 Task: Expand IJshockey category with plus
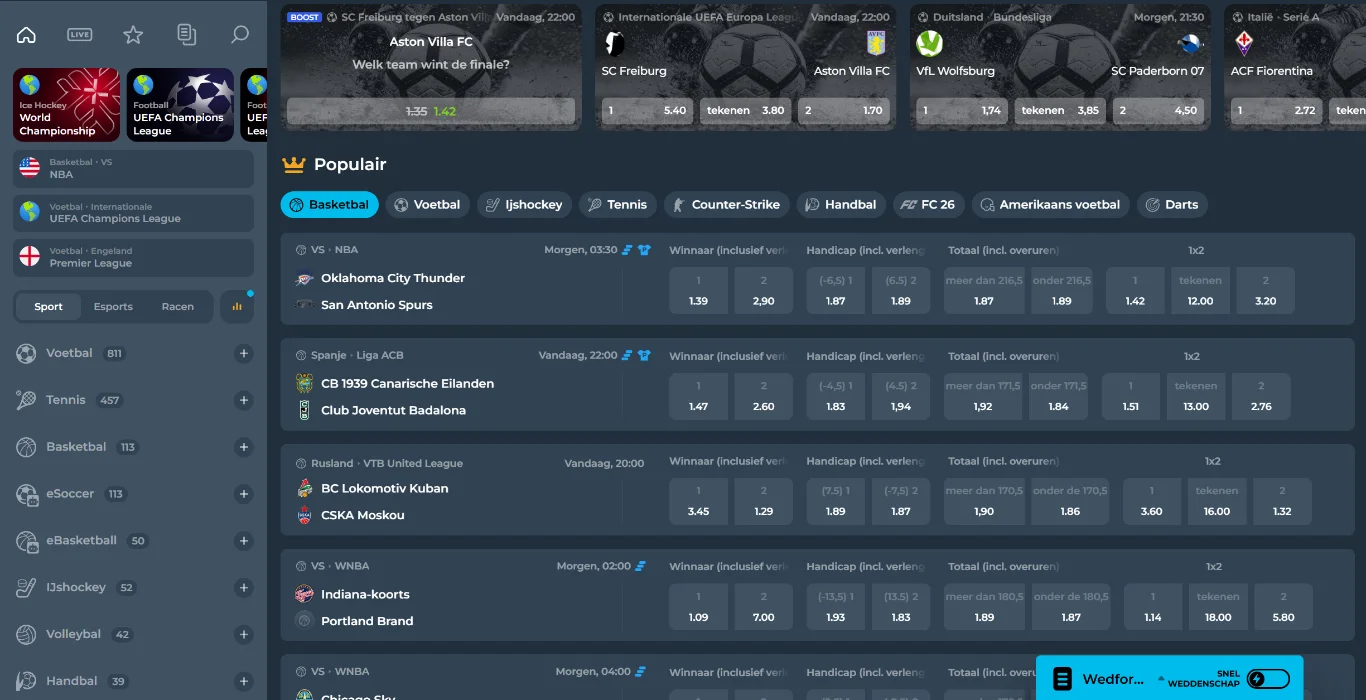243,588
